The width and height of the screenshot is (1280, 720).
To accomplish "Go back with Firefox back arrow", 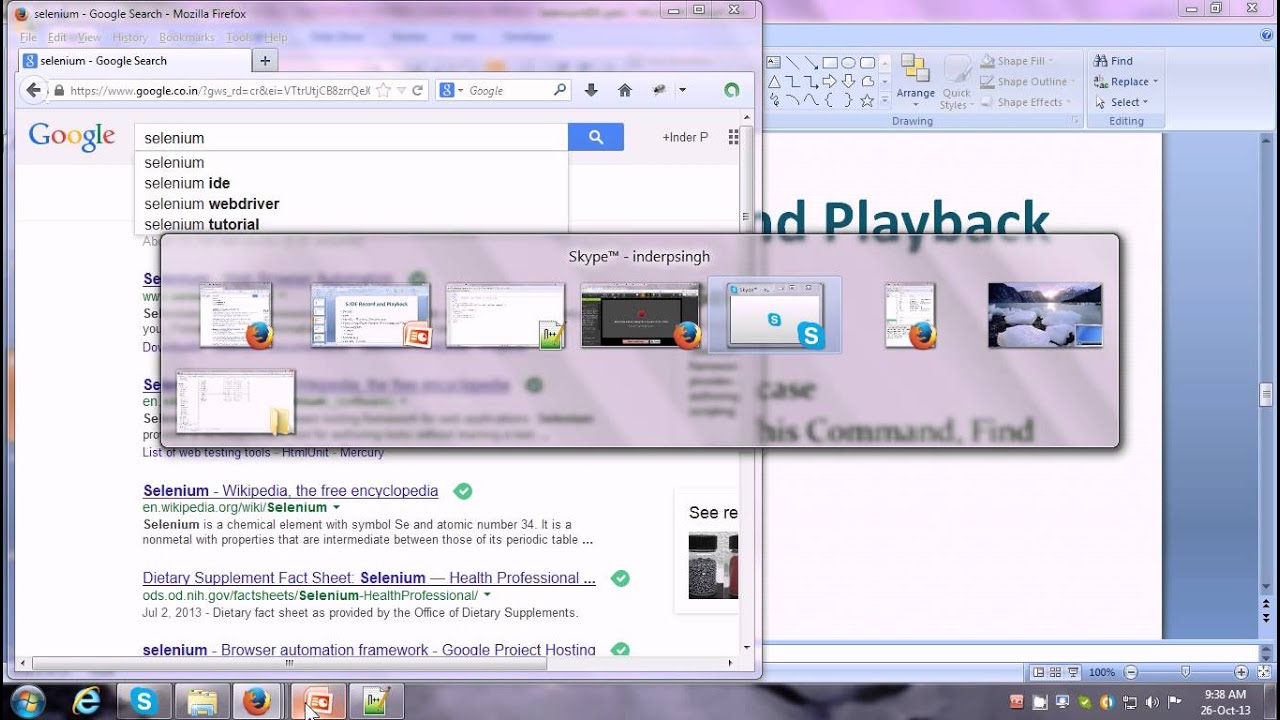I will click(33, 90).
